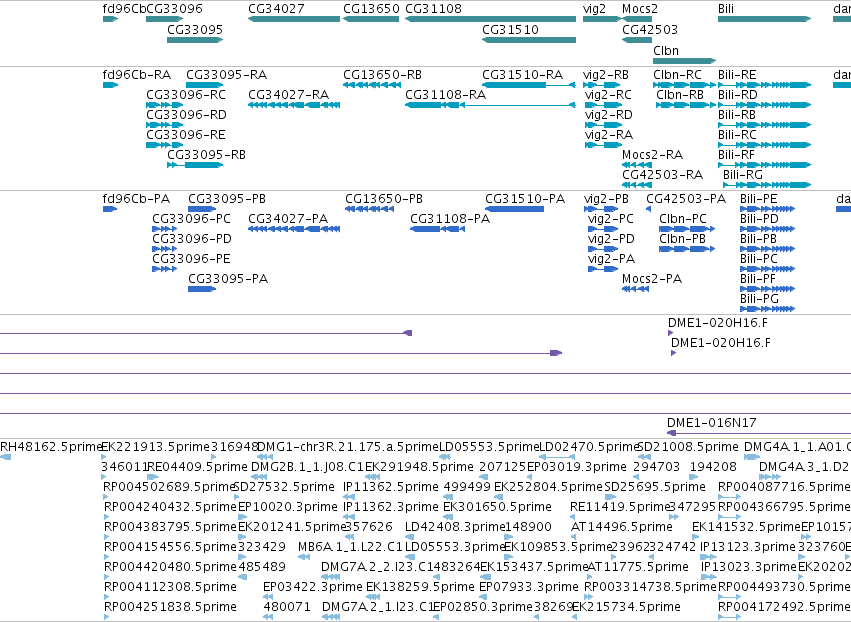Click the CG33096-PC protein label

coord(191,219)
